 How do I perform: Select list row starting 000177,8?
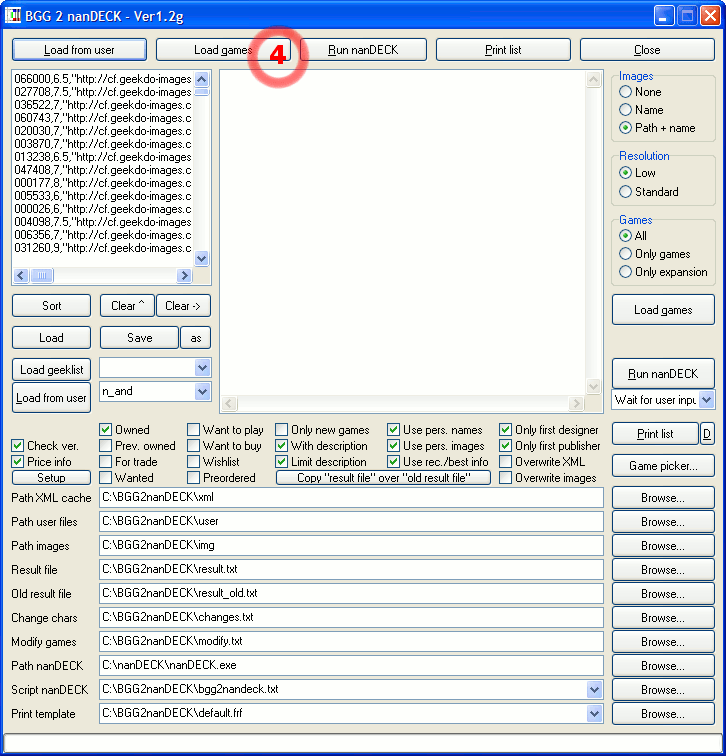(x=103, y=183)
